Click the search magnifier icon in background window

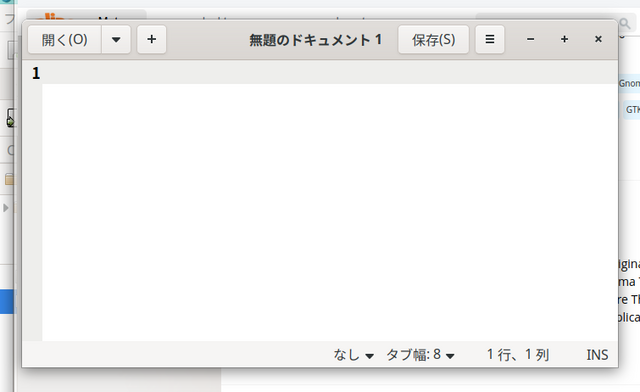(625, 24)
